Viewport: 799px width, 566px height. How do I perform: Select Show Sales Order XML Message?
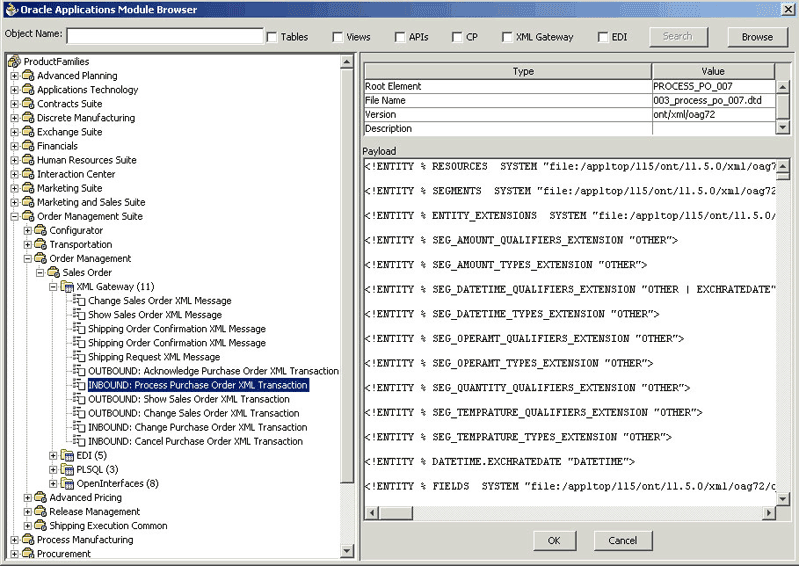pos(155,315)
